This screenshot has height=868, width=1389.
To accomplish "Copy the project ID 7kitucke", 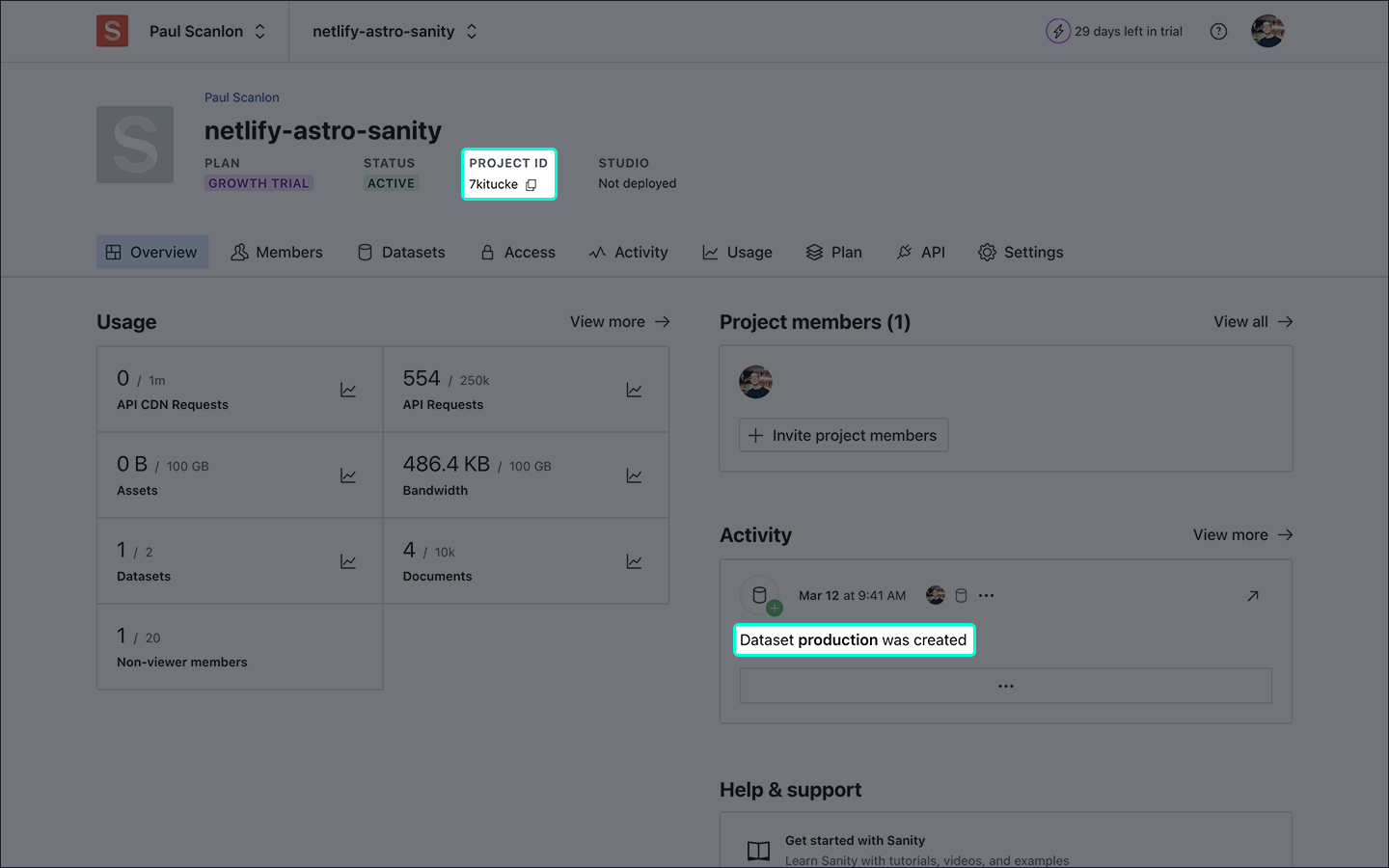I will [531, 185].
